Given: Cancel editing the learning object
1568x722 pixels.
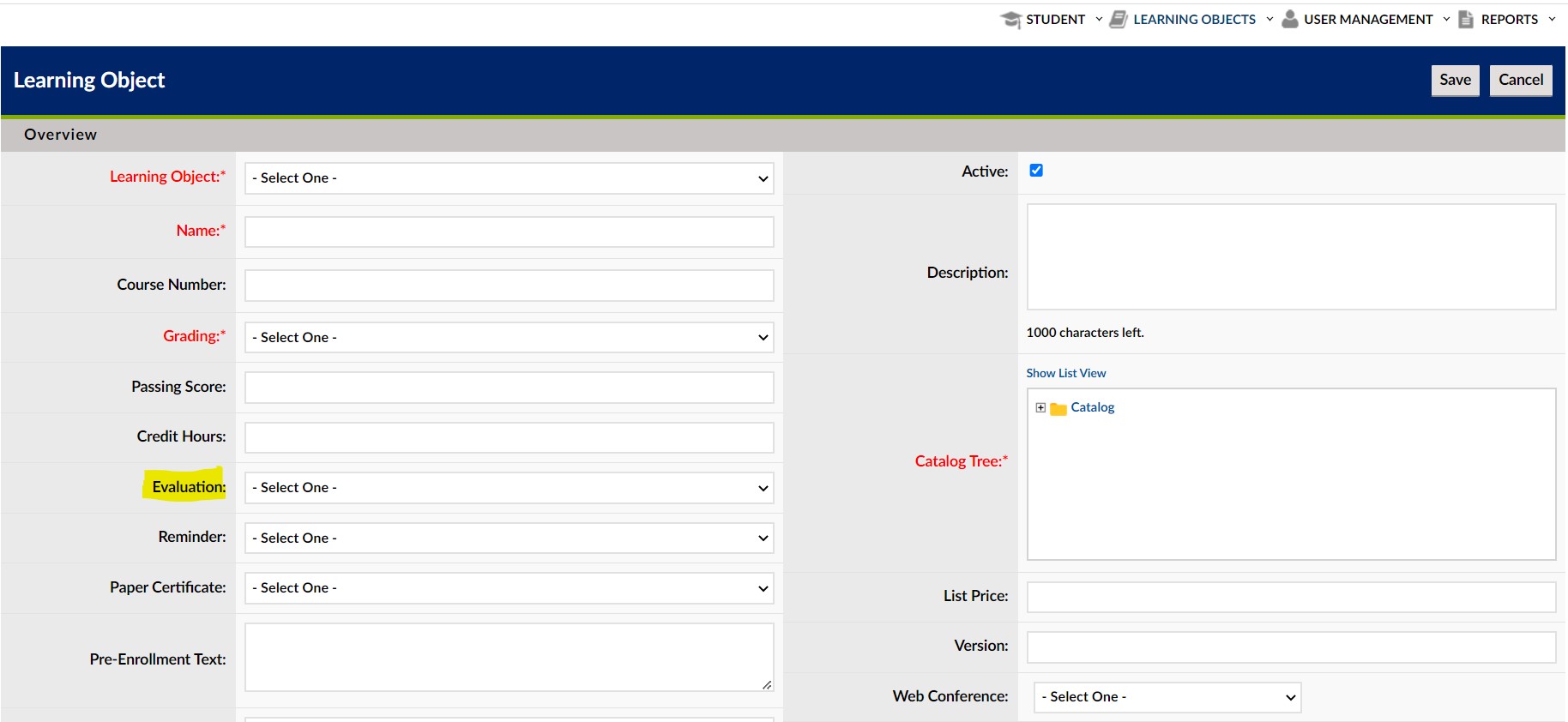Looking at the screenshot, I should pyautogui.click(x=1521, y=80).
